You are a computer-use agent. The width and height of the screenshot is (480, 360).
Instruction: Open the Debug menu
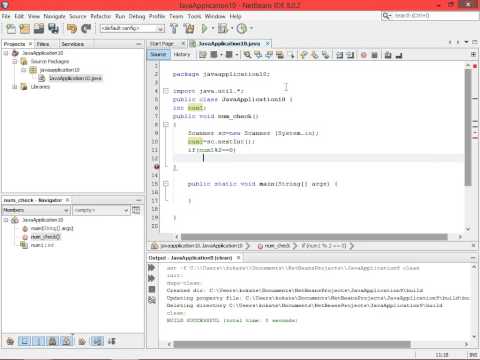click(x=137, y=16)
